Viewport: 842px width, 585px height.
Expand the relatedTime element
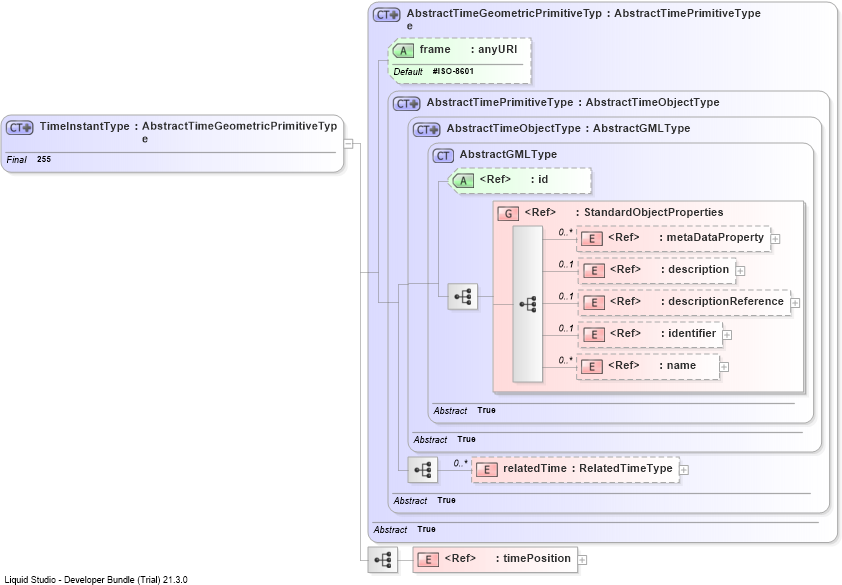684,470
